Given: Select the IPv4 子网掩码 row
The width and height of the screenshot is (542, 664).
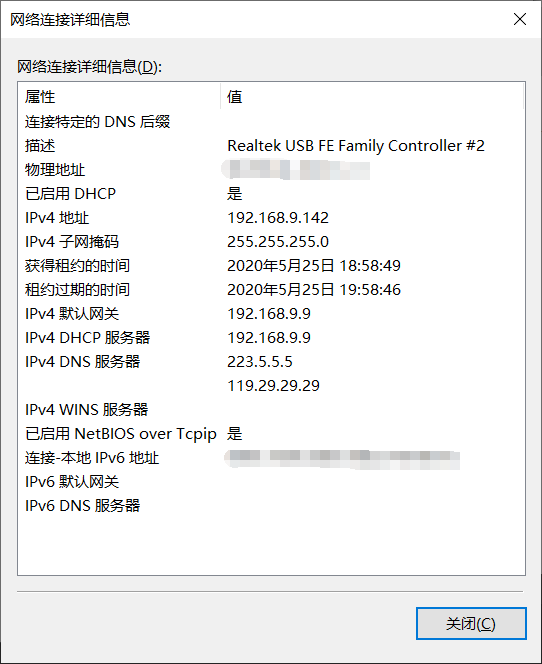Looking at the screenshot, I should click(271, 242).
